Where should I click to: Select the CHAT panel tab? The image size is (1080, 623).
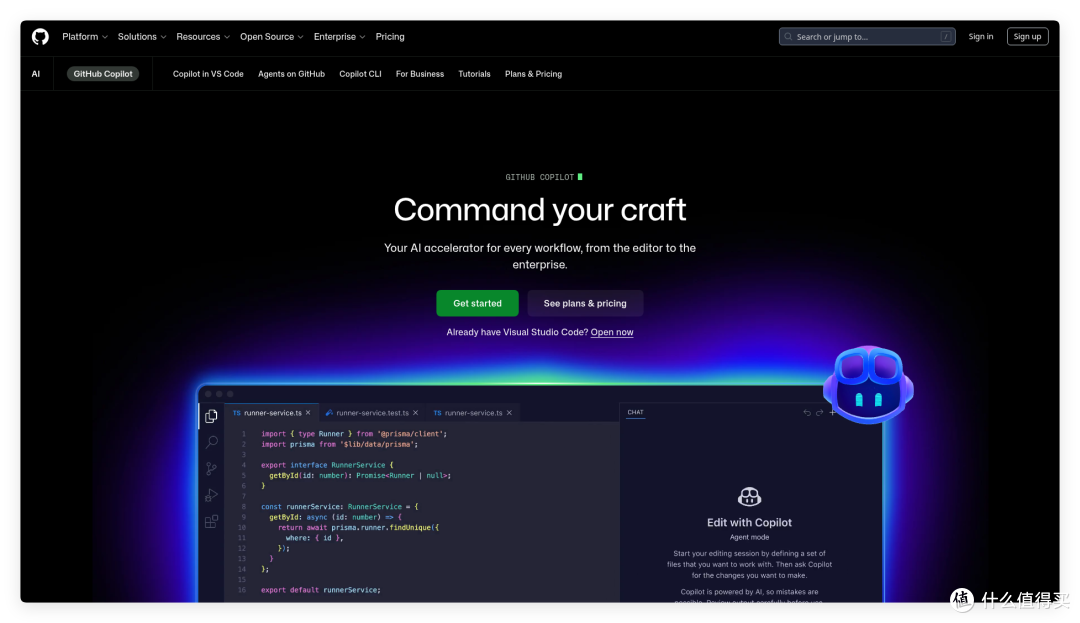[635, 412]
